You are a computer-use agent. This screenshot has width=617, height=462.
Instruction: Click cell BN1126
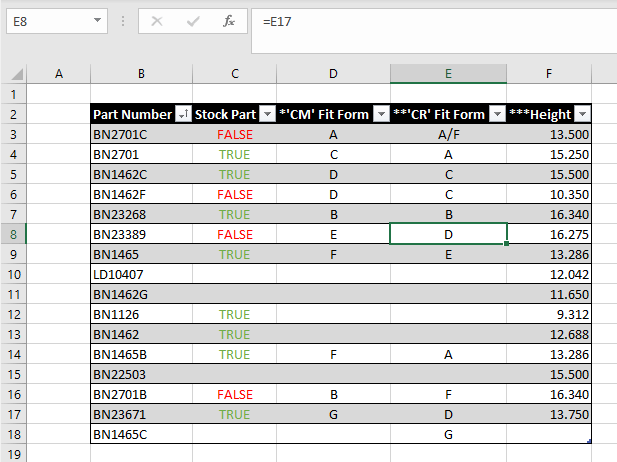[x=141, y=314]
